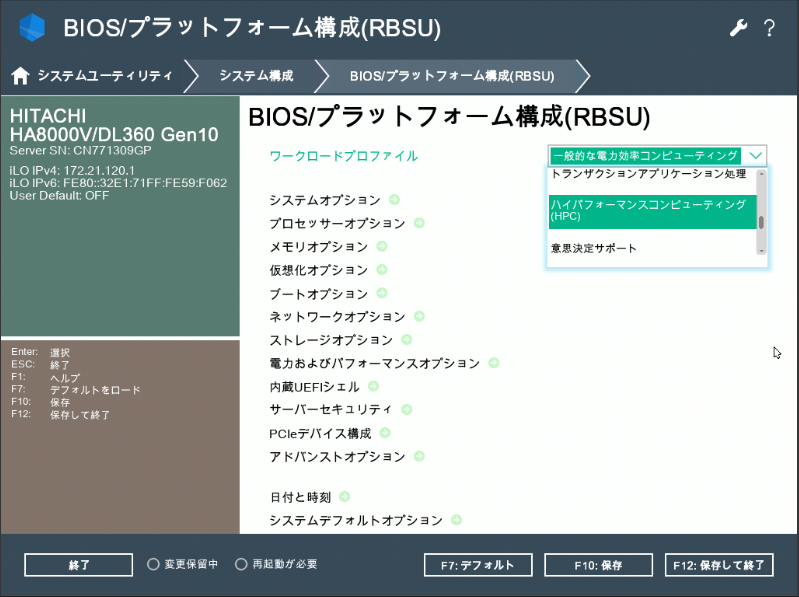This screenshot has height=597, width=799.
Task: Select ハイパフォーマンスコンピューティング (HPC) option
Action: click(652, 210)
